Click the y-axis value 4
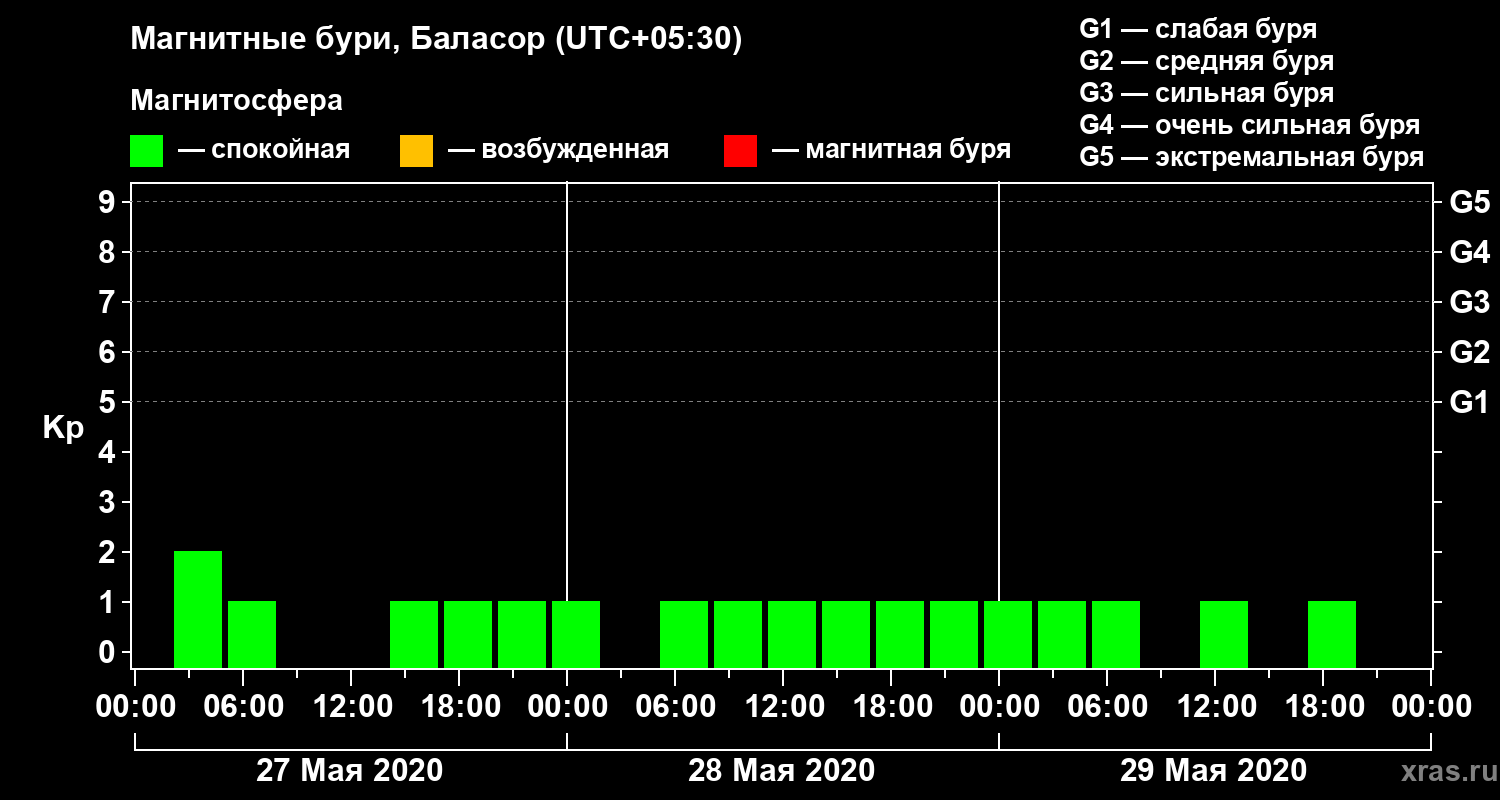 108,452
